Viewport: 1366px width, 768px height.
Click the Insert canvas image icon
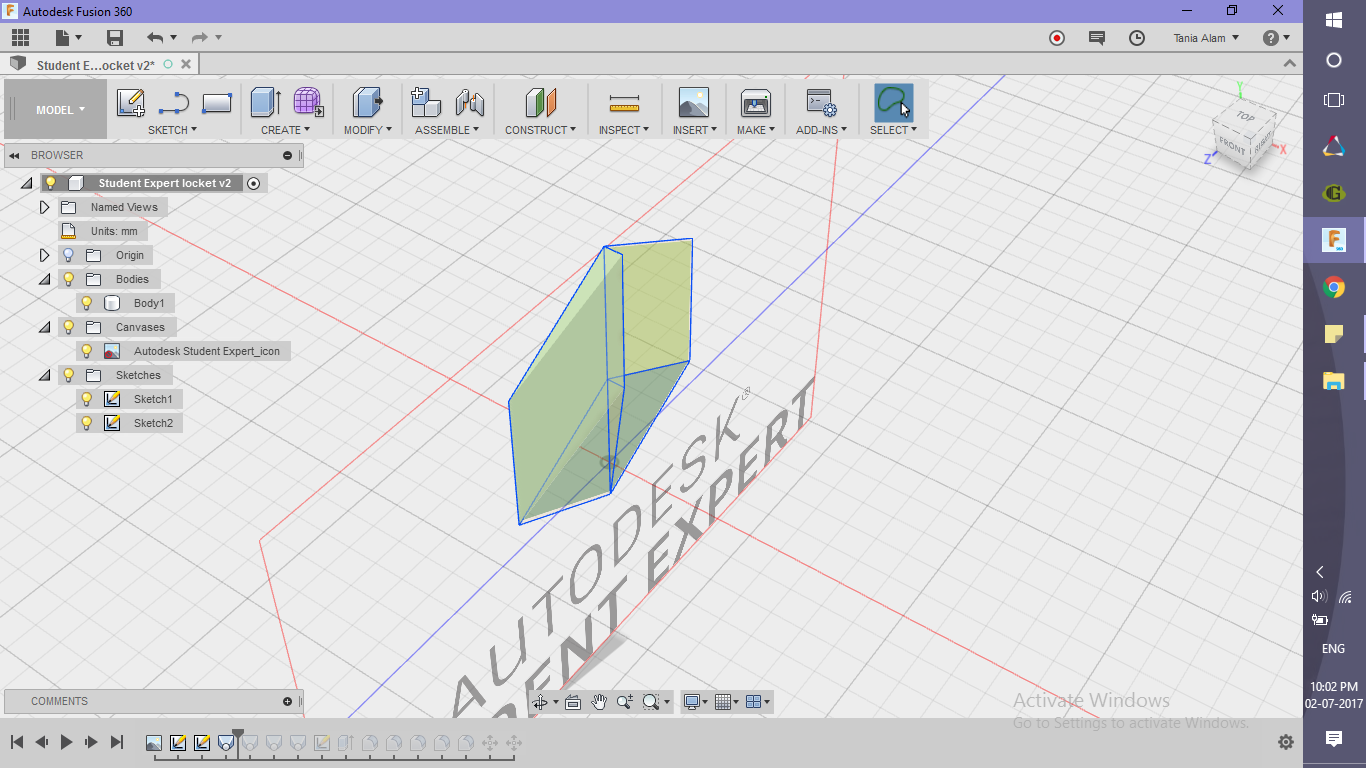693,103
